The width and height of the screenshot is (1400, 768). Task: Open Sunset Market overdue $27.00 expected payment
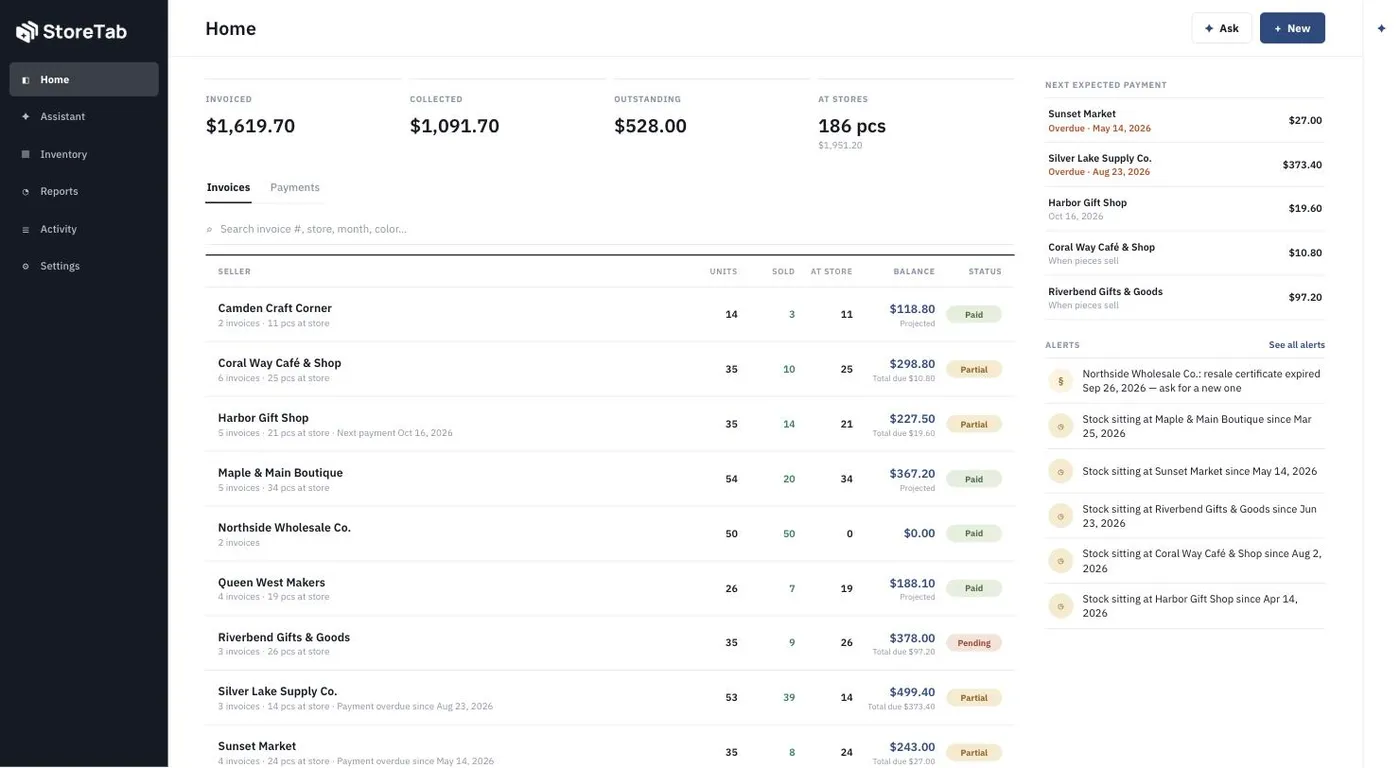pyautogui.click(x=1185, y=121)
